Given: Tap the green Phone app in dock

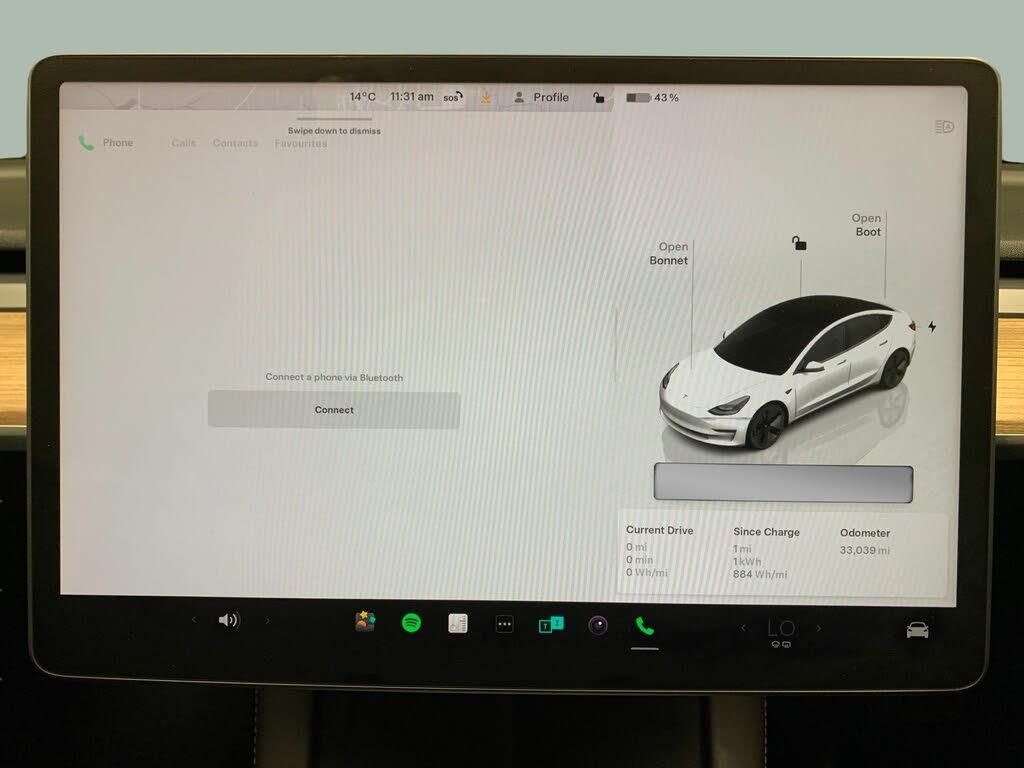Looking at the screenshot, I should (645, 626).
